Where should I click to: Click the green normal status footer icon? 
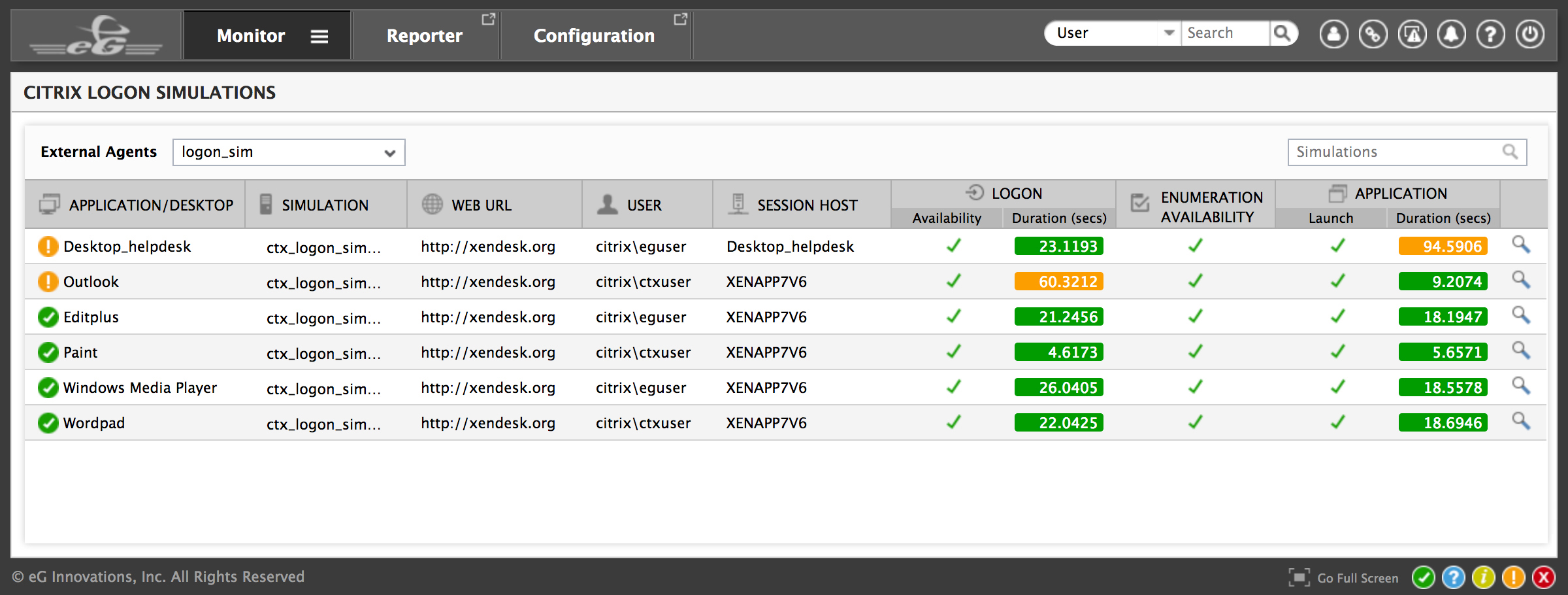[1423, 577]
